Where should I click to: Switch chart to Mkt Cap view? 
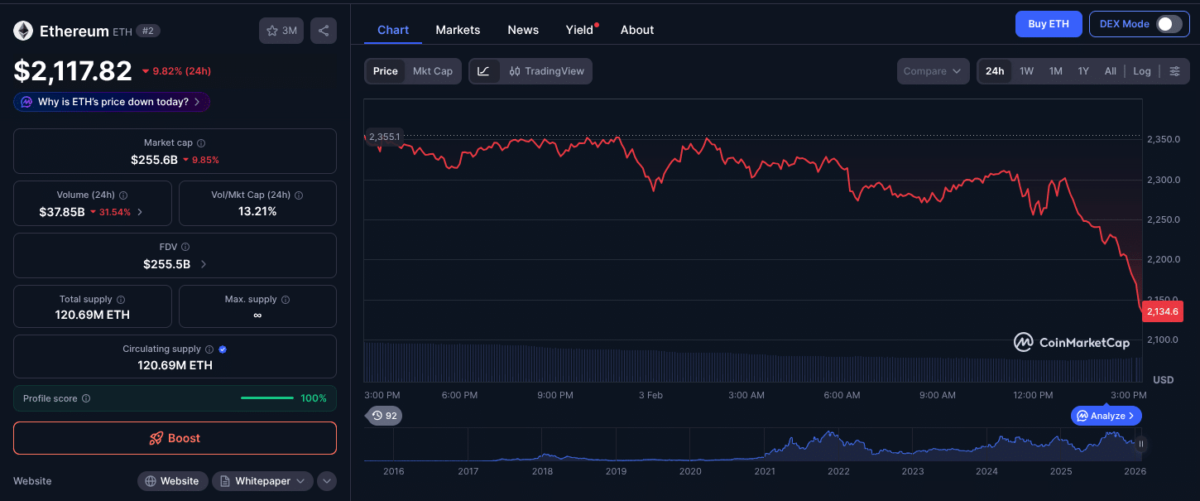(433, 71)
